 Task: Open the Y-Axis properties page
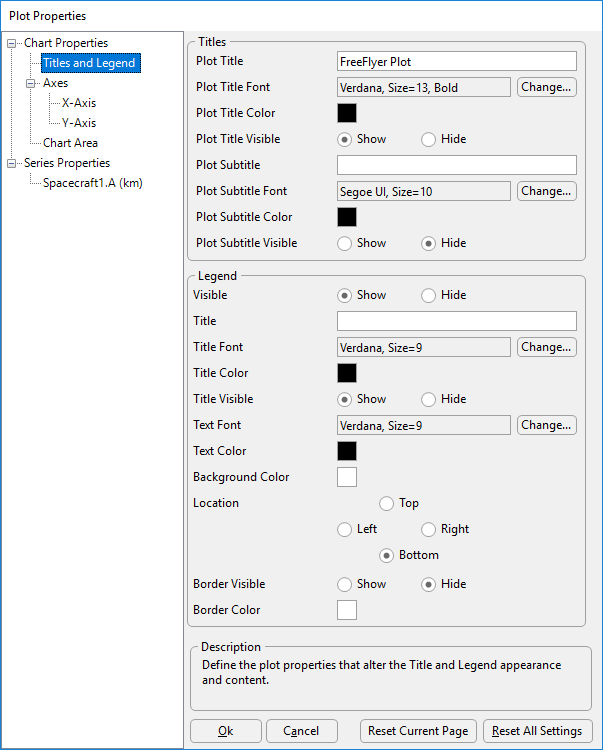tap(79, 123)
